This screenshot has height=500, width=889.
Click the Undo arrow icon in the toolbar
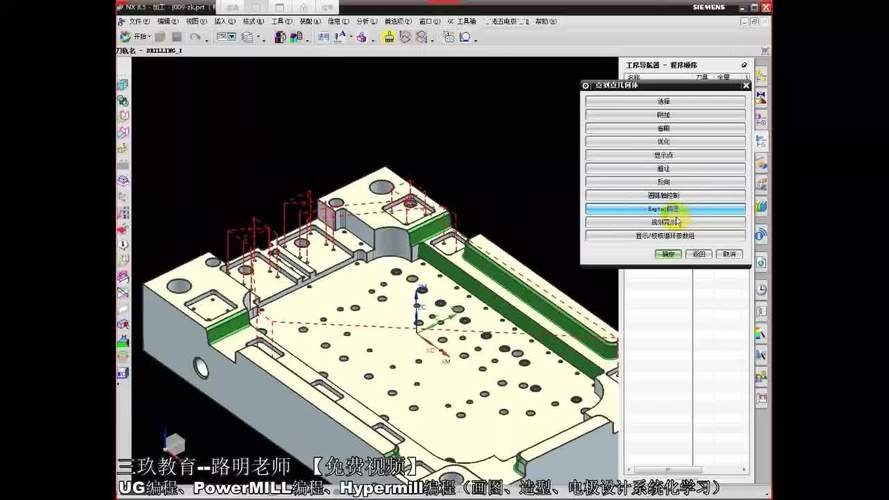(x=195, y=37)
